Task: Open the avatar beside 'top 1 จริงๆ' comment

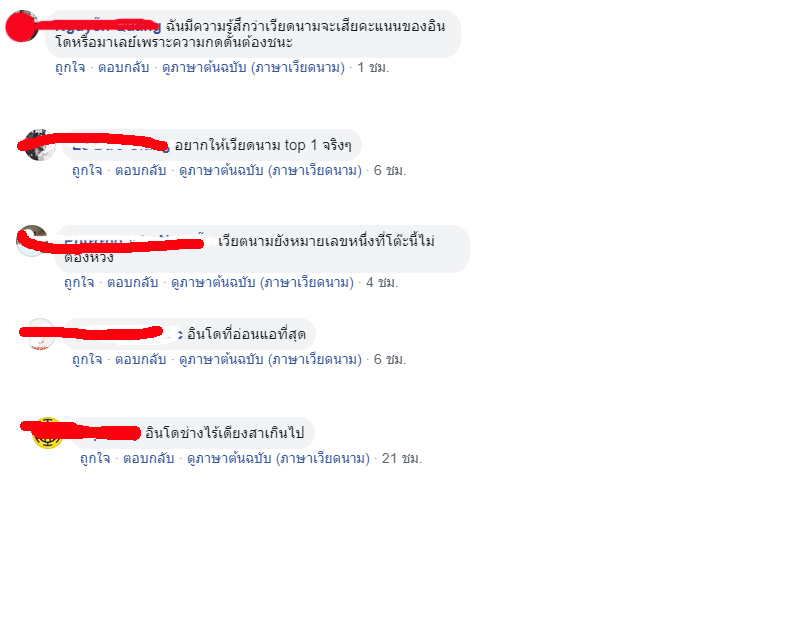Action: point(40,145)
